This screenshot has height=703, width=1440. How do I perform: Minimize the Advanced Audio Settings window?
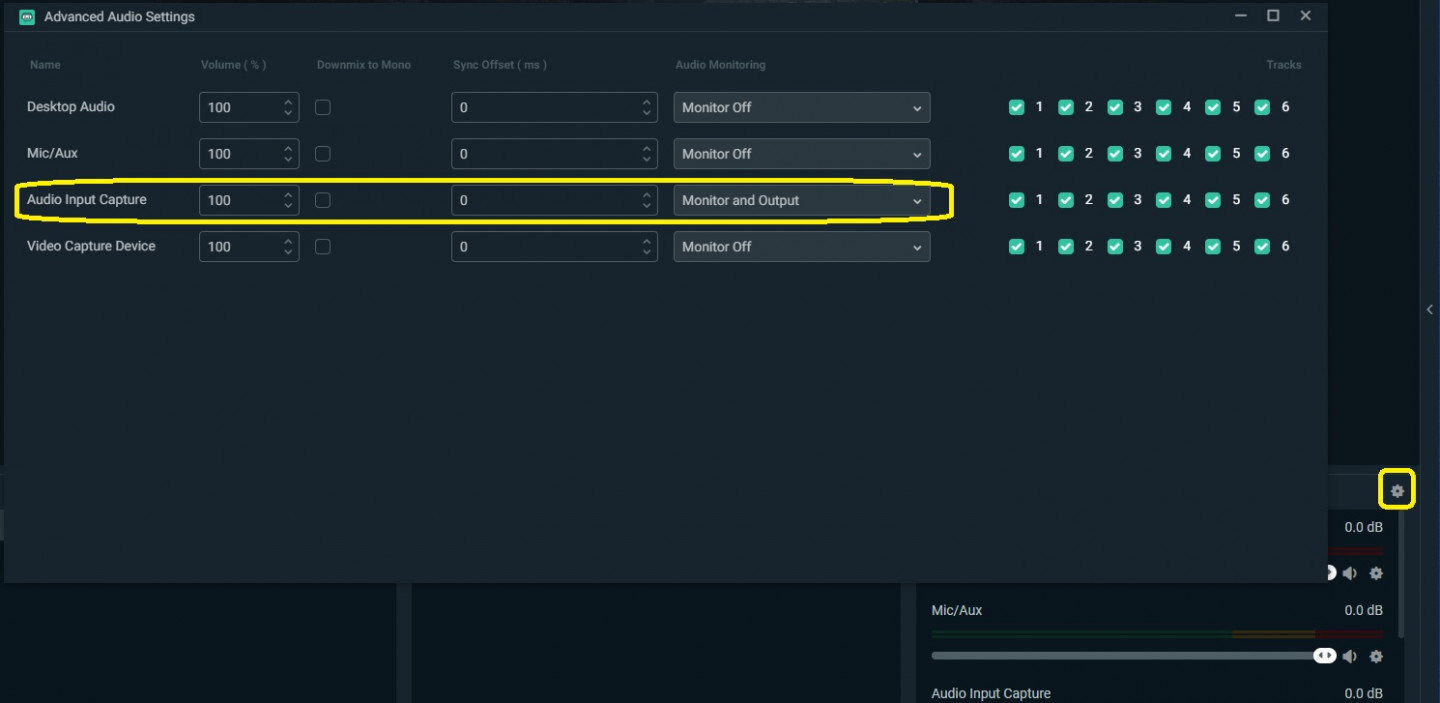1241,16
